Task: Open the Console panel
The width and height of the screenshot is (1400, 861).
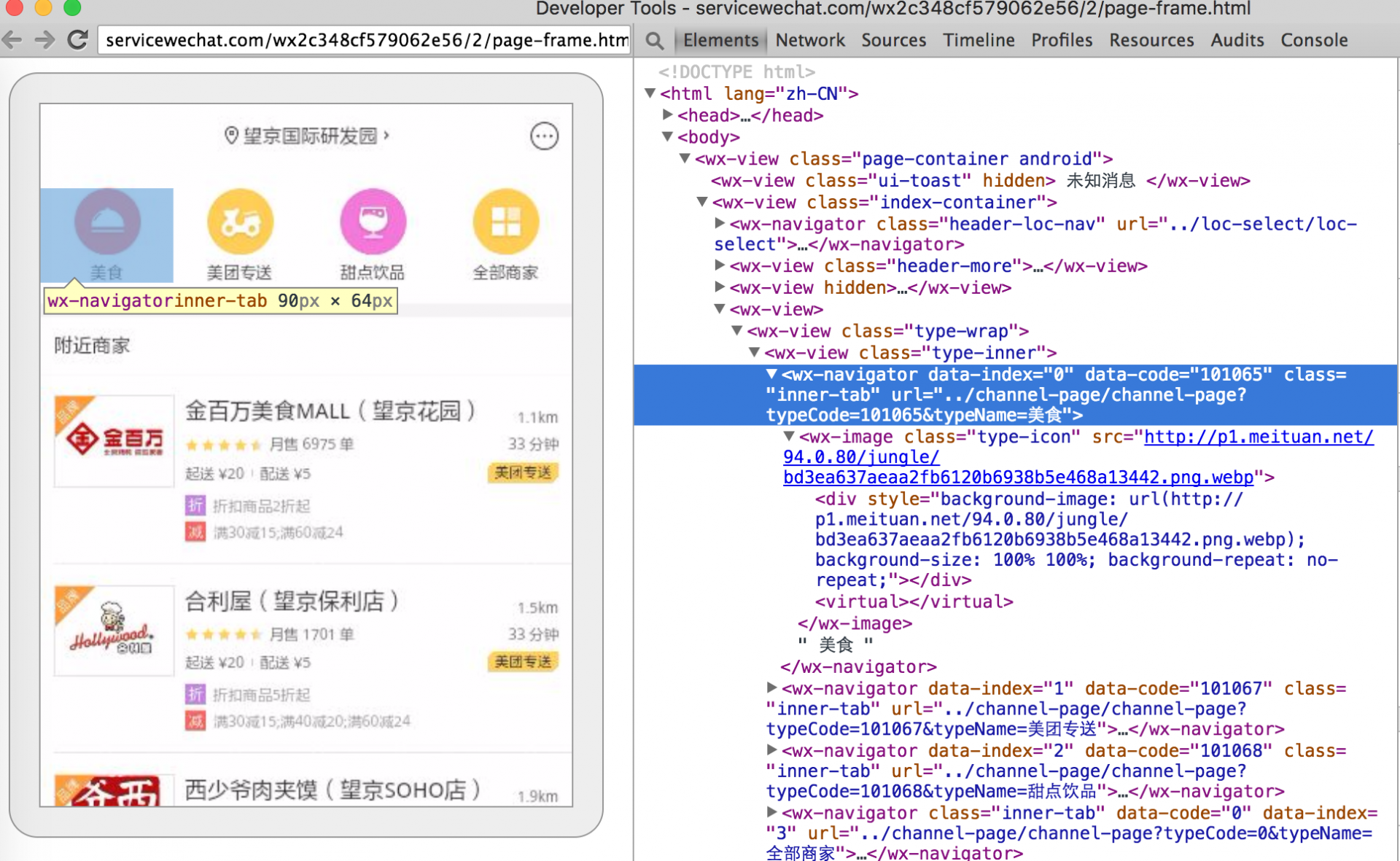Action: click(1314, 40)
